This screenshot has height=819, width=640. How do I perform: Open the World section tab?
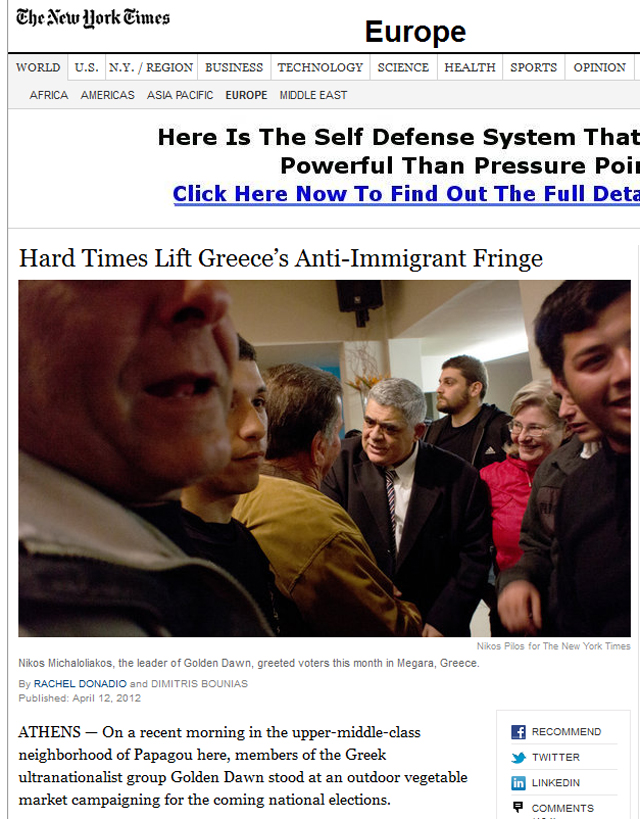[38, 67]
